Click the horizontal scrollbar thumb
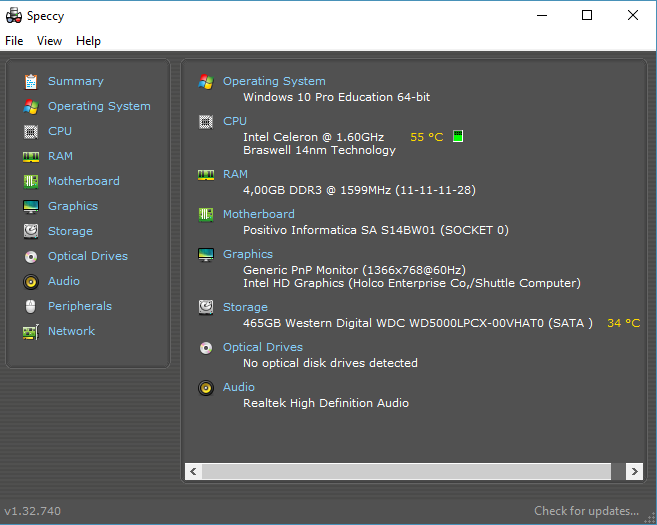This screenshot has width=657, height=525. [406, 471]
